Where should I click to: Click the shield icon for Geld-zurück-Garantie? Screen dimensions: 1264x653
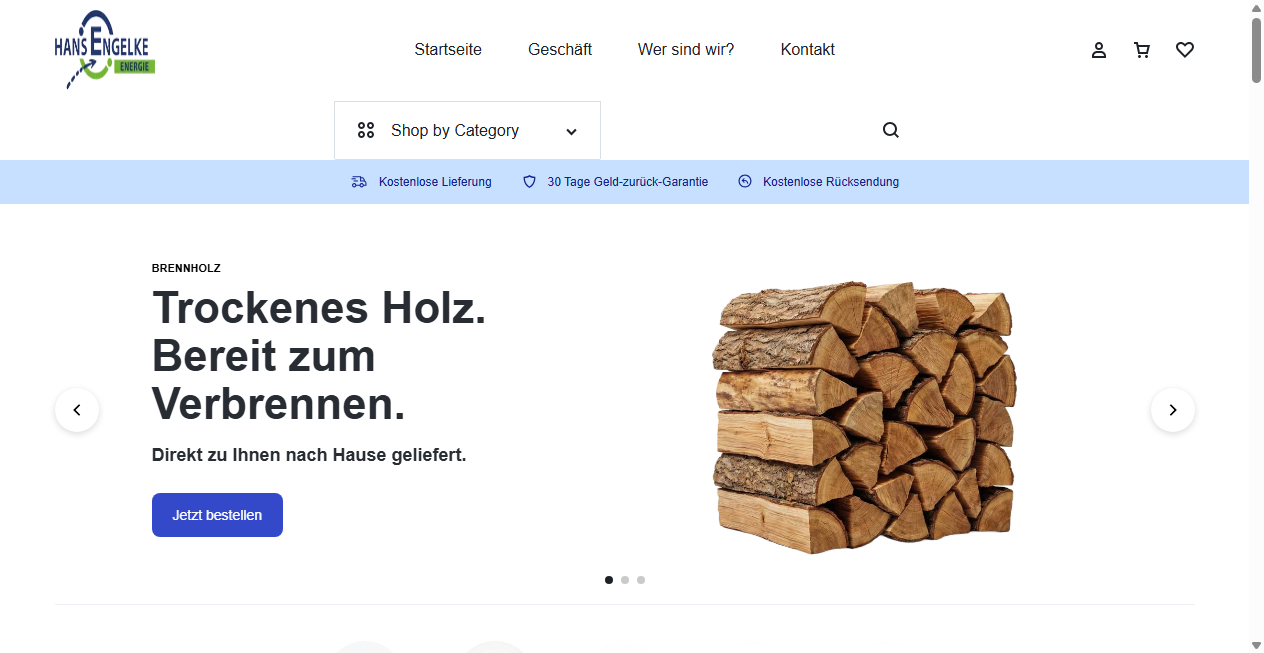point(529,181)
